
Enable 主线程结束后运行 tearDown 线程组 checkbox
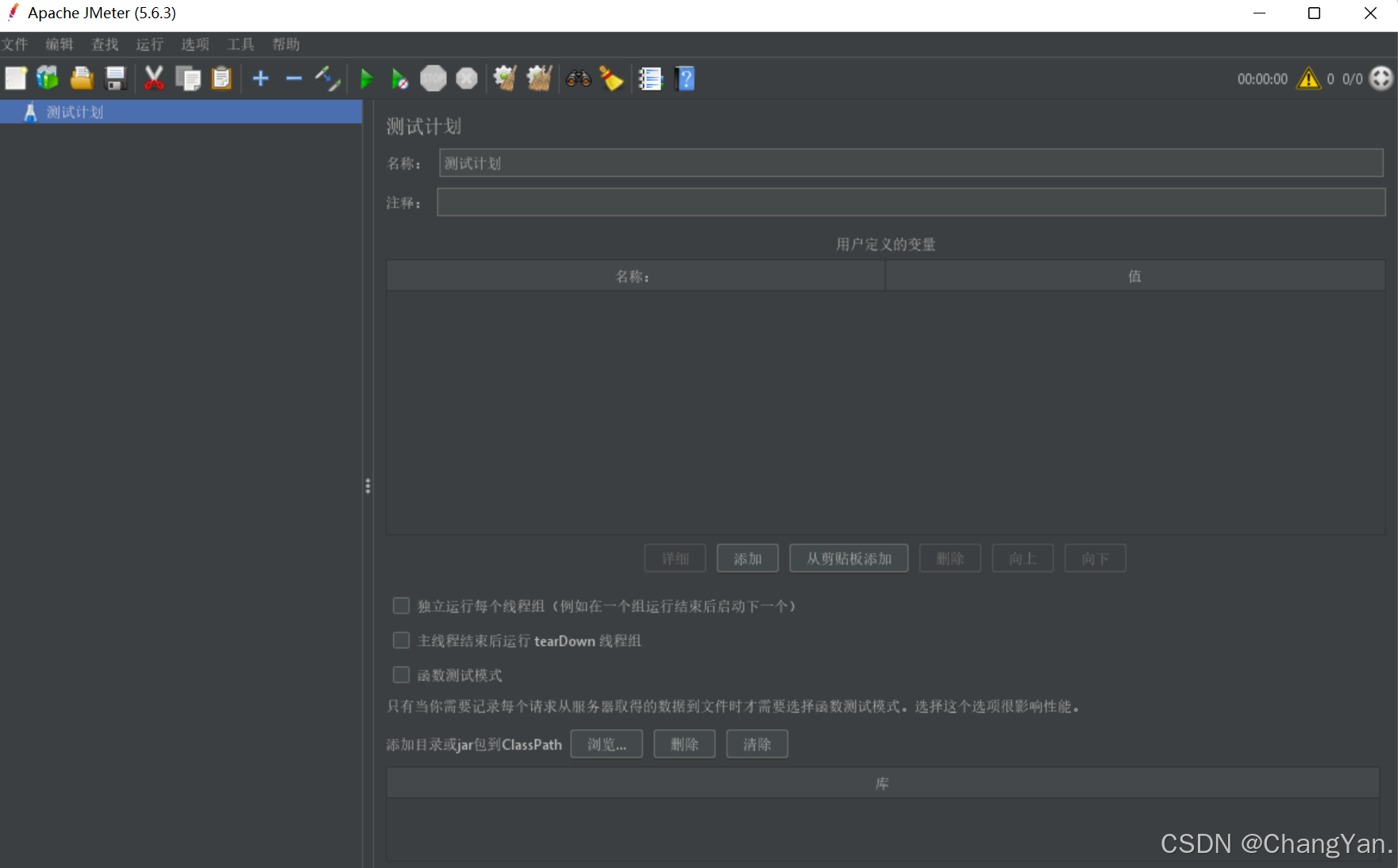(402, 640)
